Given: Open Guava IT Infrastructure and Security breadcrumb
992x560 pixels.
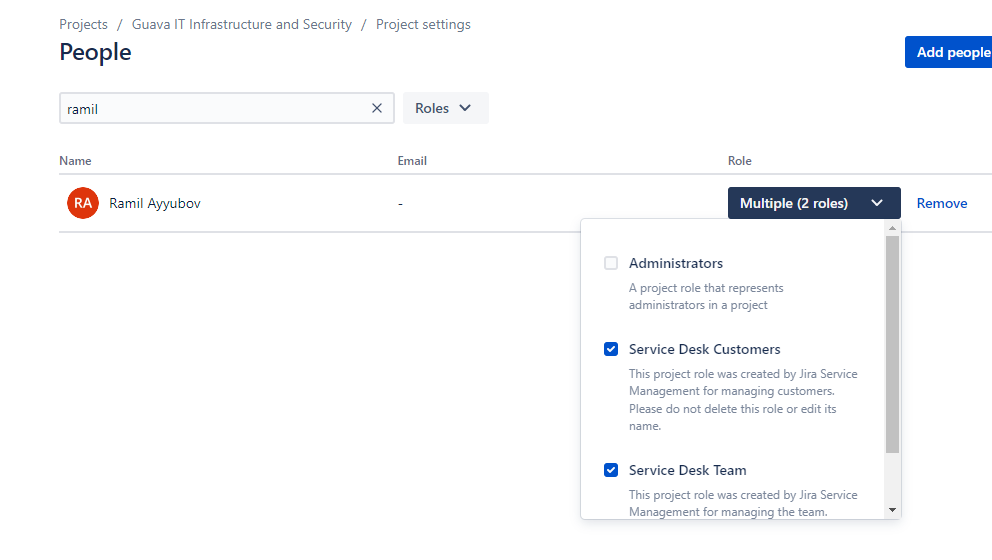Looking at the screenshot, I should pos(242,24).
